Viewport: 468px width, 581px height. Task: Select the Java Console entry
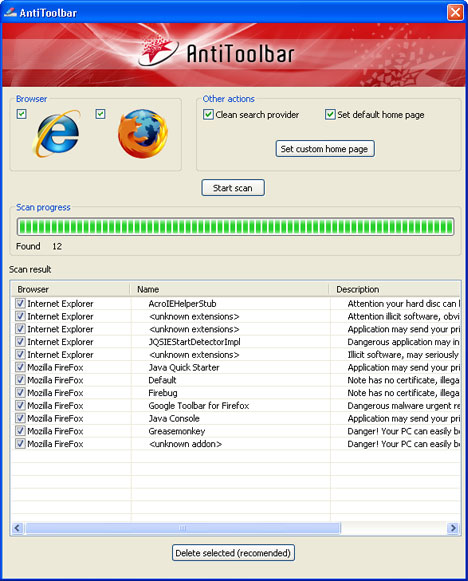point(174,418)
